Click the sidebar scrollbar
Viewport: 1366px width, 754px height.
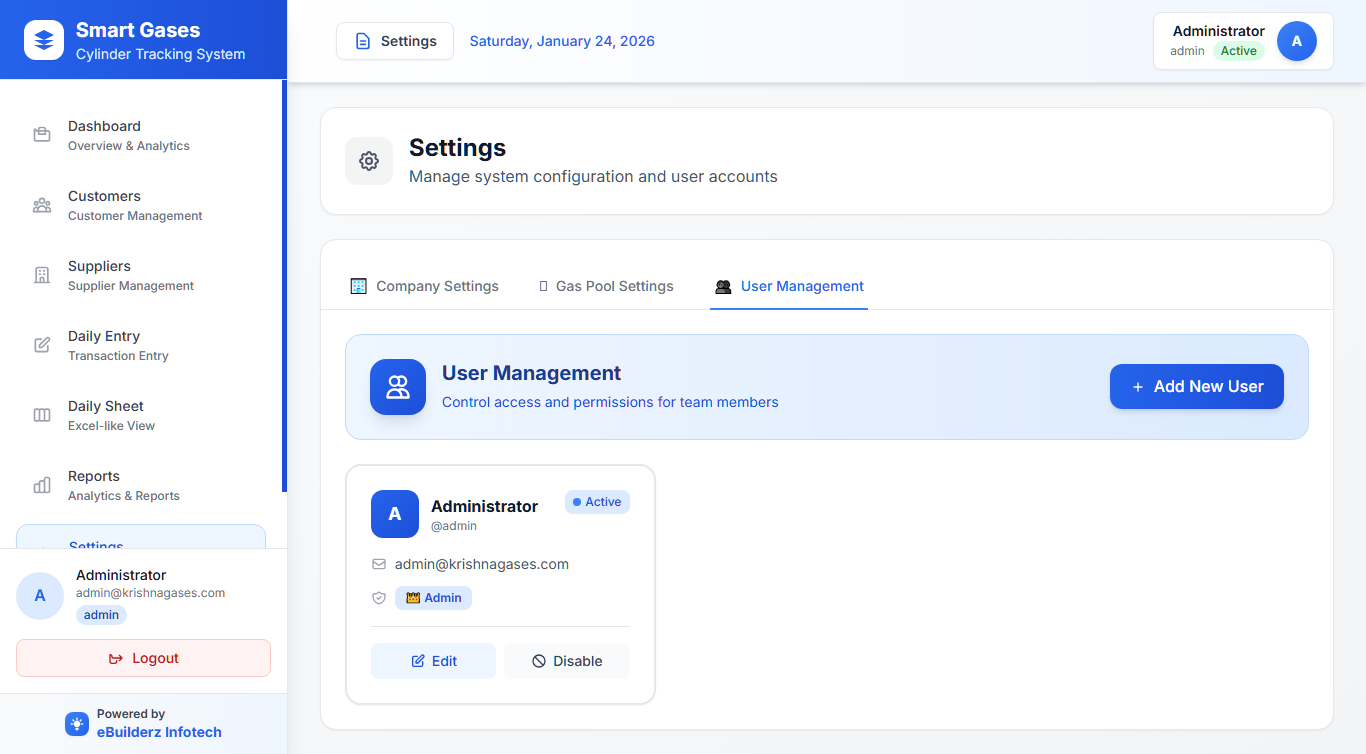[x=284, y=286]
